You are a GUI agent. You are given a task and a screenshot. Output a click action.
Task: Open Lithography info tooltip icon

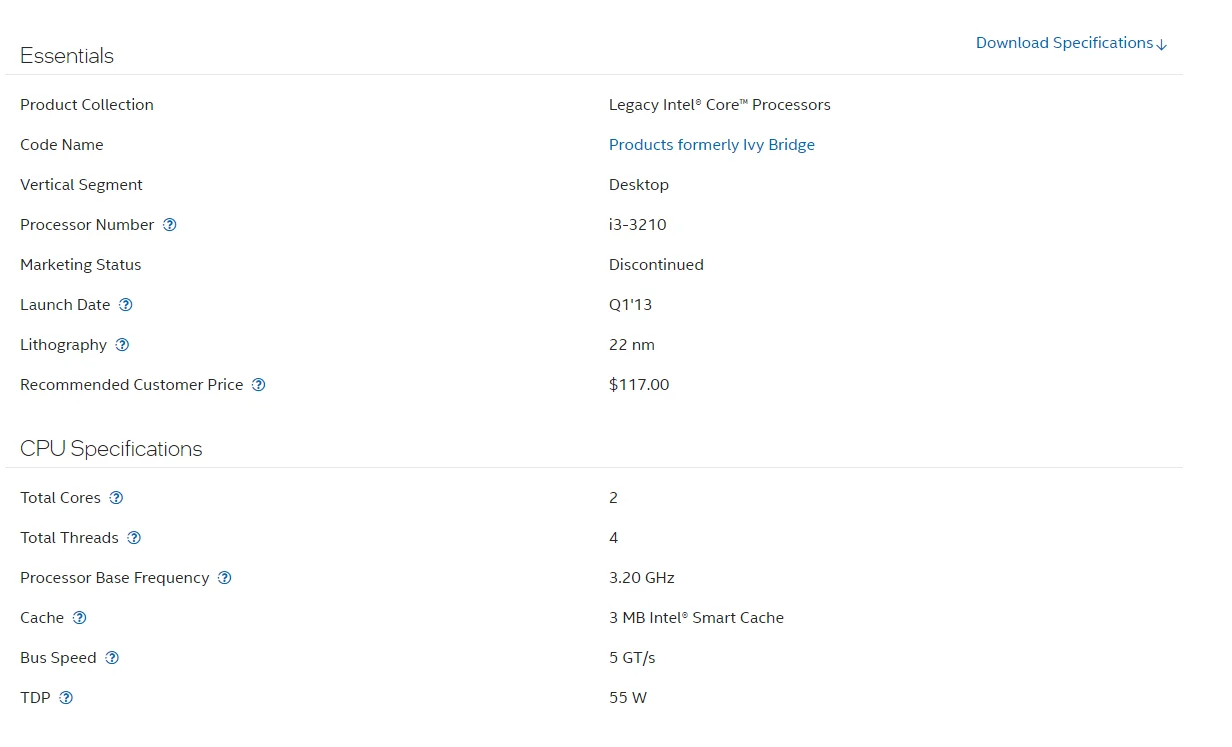tap(123, 345)
